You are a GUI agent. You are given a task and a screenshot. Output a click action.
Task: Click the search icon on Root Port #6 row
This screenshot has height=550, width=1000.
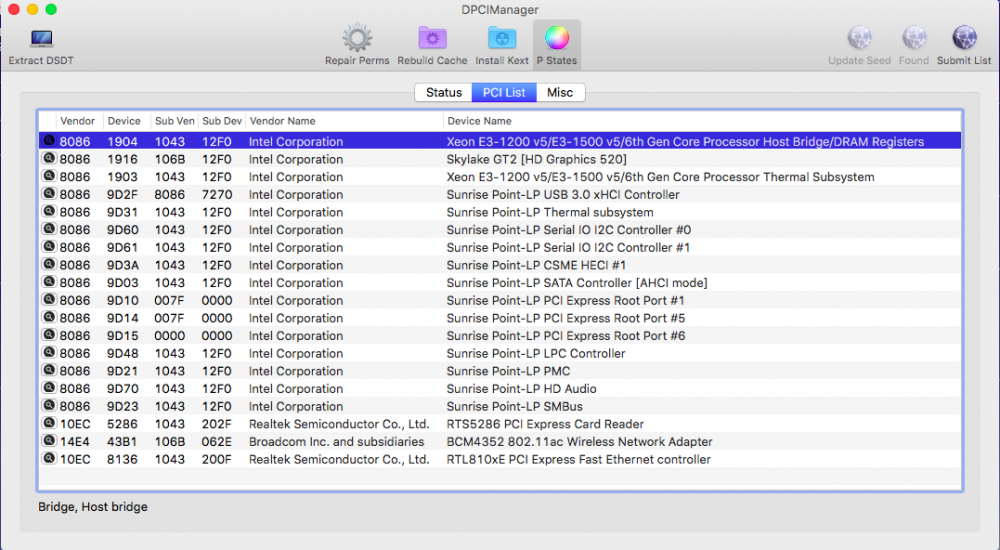49,334
